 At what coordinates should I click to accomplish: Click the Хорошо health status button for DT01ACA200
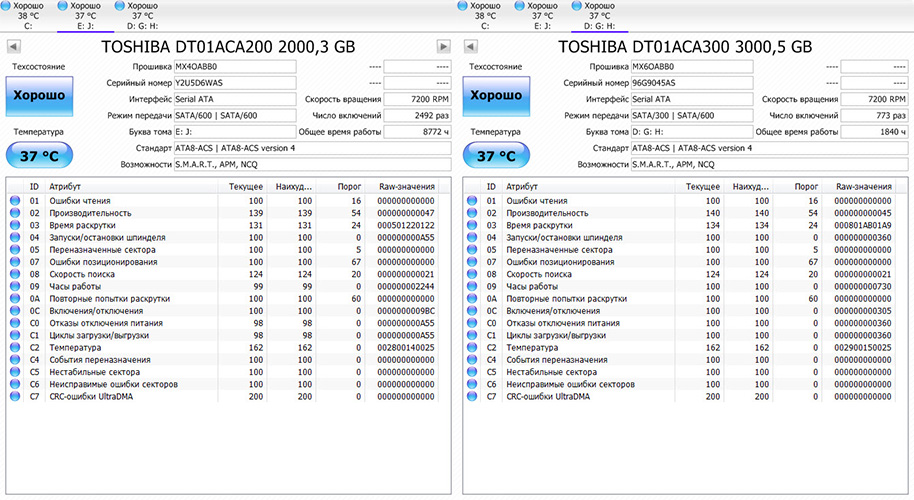point(39,96)
